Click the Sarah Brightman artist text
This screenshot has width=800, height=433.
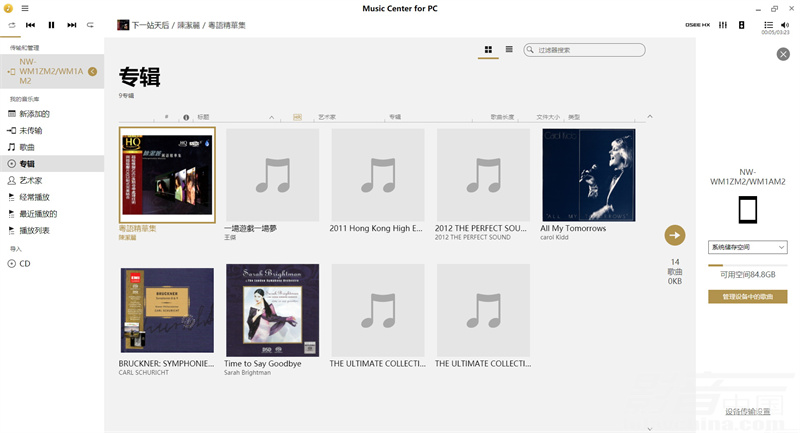(247, 372)
